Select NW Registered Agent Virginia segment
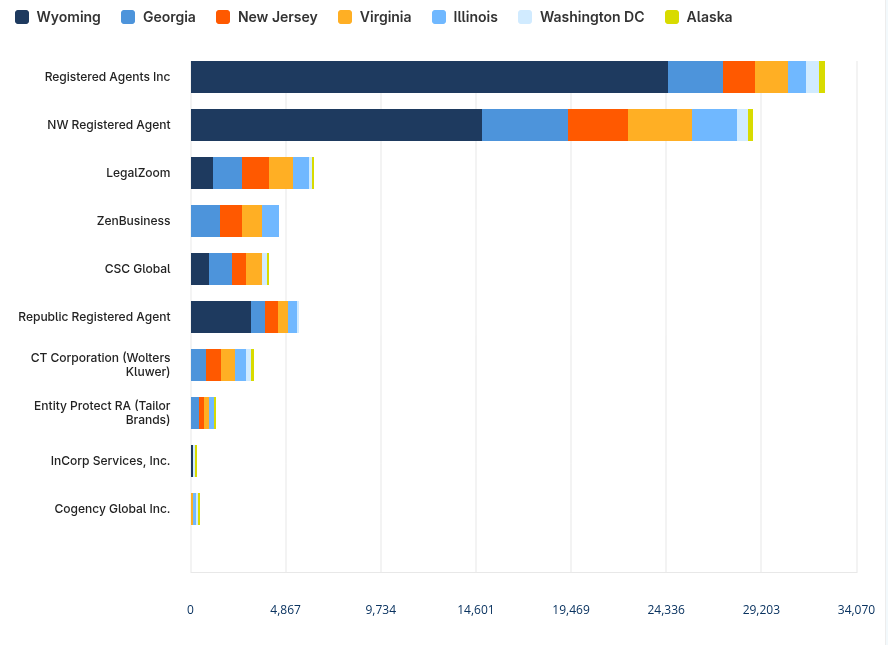This screenshot has height=645, width=888. (660, 125)
